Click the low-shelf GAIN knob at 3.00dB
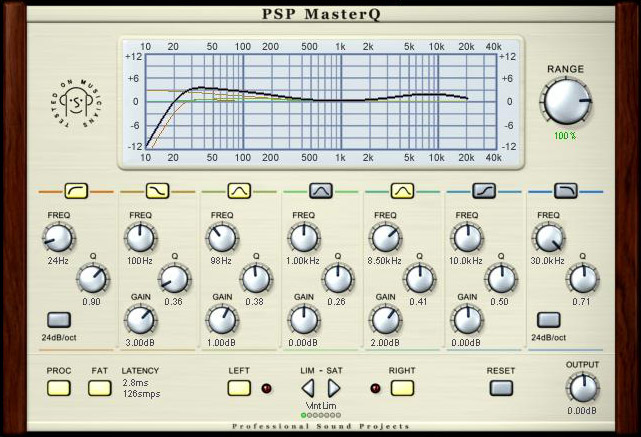This screenshot has width=641, height=437. click(140, 320)
